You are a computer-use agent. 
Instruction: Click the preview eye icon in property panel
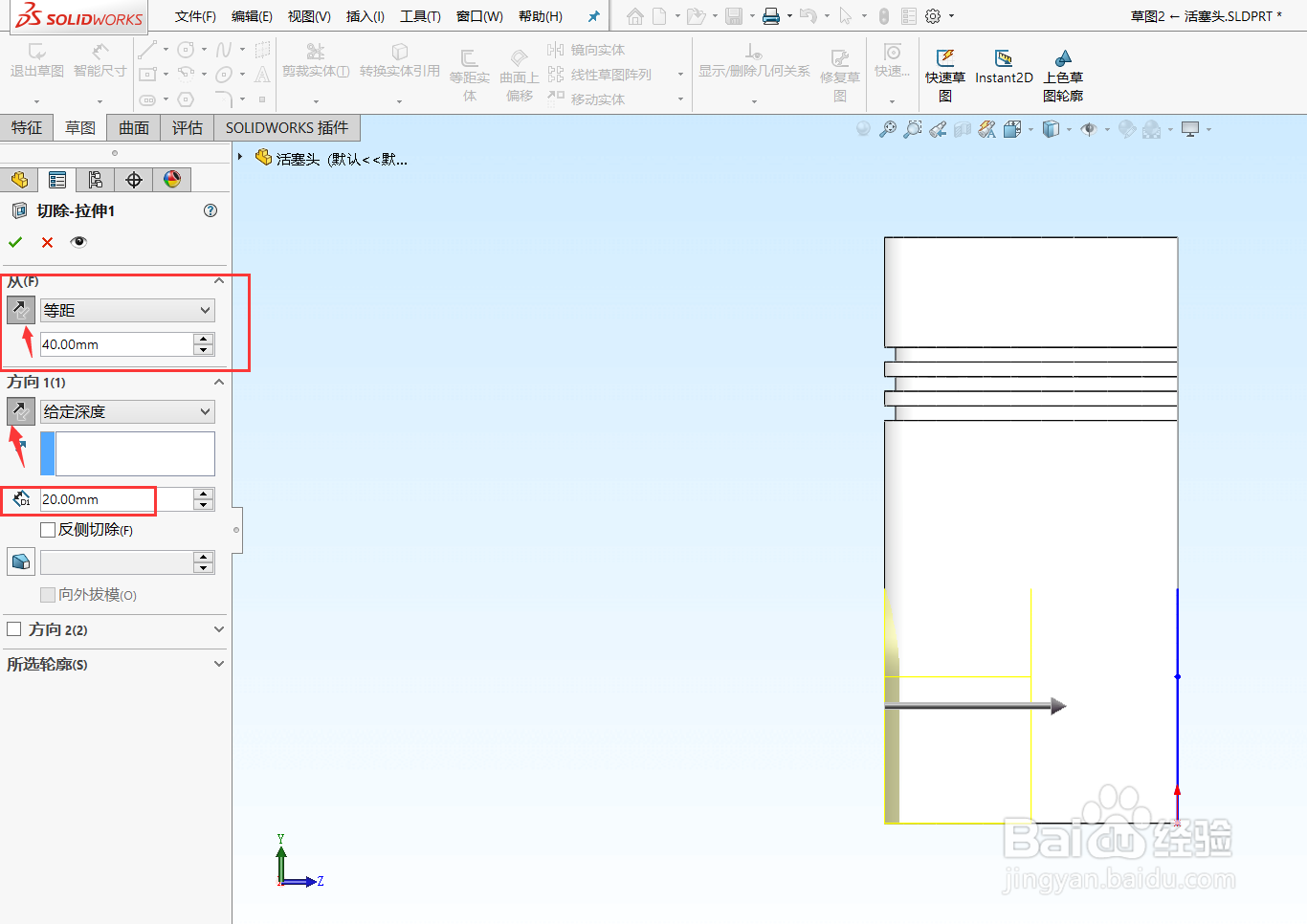pyautogui.click(x=78, y=242)
